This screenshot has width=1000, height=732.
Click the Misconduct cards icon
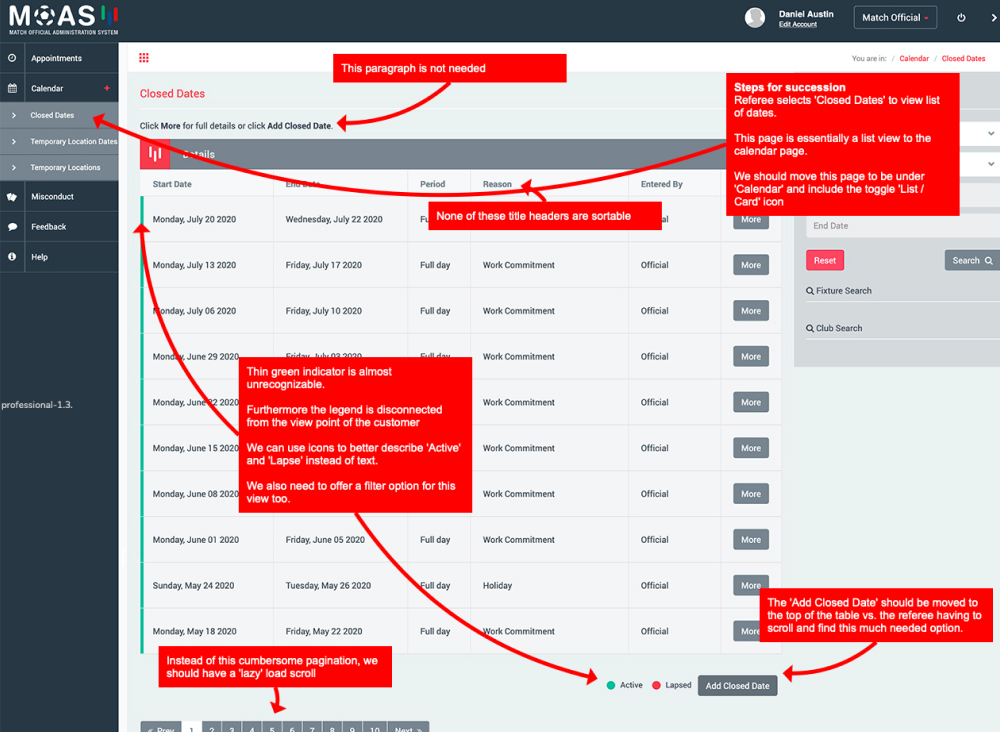tap(12, 197)
